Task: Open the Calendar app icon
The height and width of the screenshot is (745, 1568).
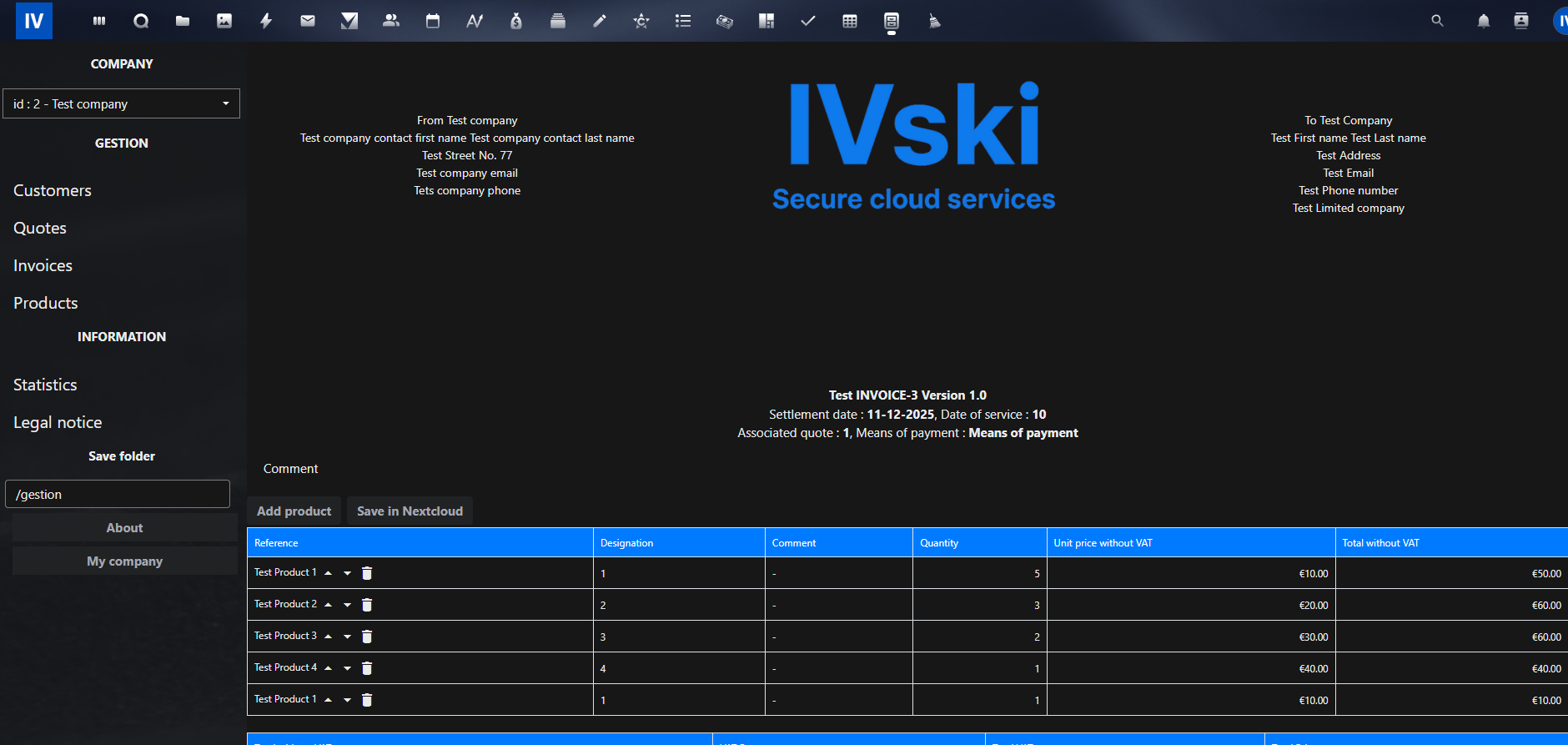Action: tap(432, 21)
